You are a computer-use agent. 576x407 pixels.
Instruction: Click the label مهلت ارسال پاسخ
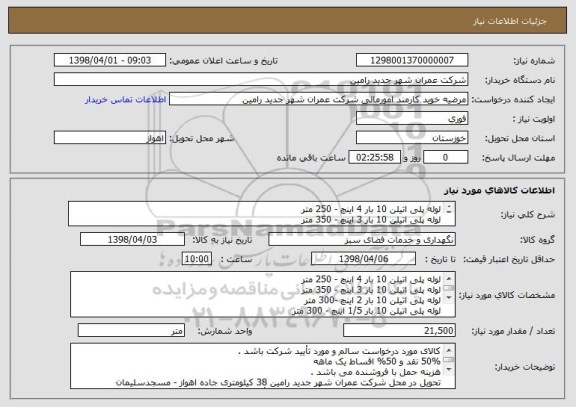518,158
